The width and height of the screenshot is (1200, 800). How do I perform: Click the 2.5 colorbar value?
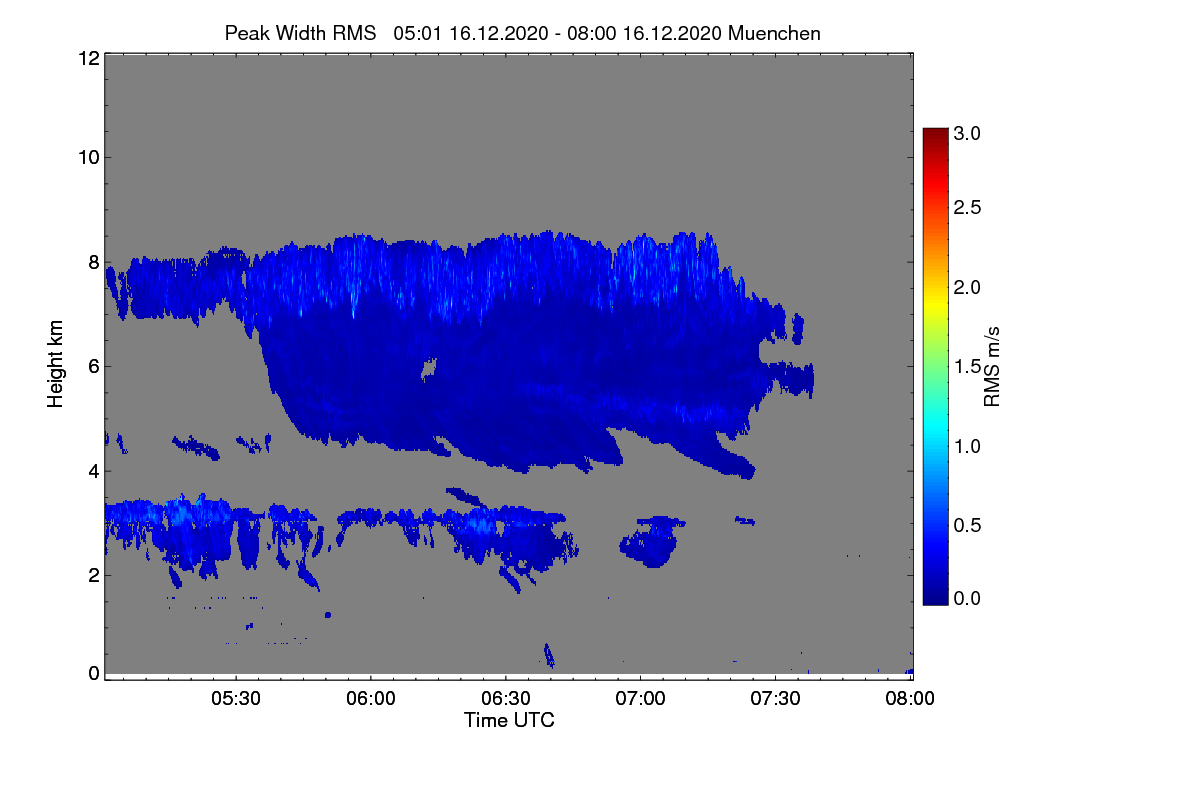pos(967,208)
